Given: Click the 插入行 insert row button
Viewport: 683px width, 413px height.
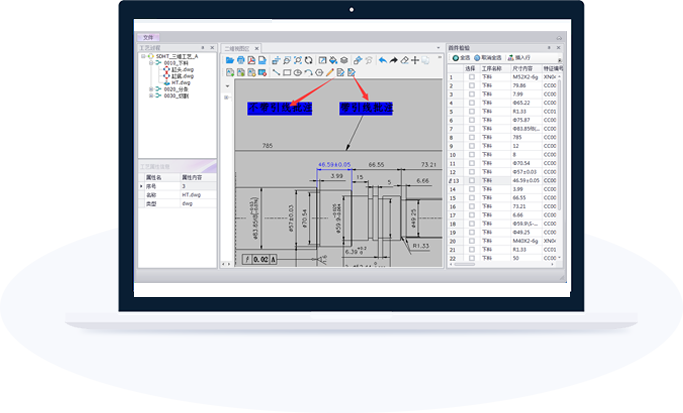Looking at the screenshot, I should click(519, 58).
